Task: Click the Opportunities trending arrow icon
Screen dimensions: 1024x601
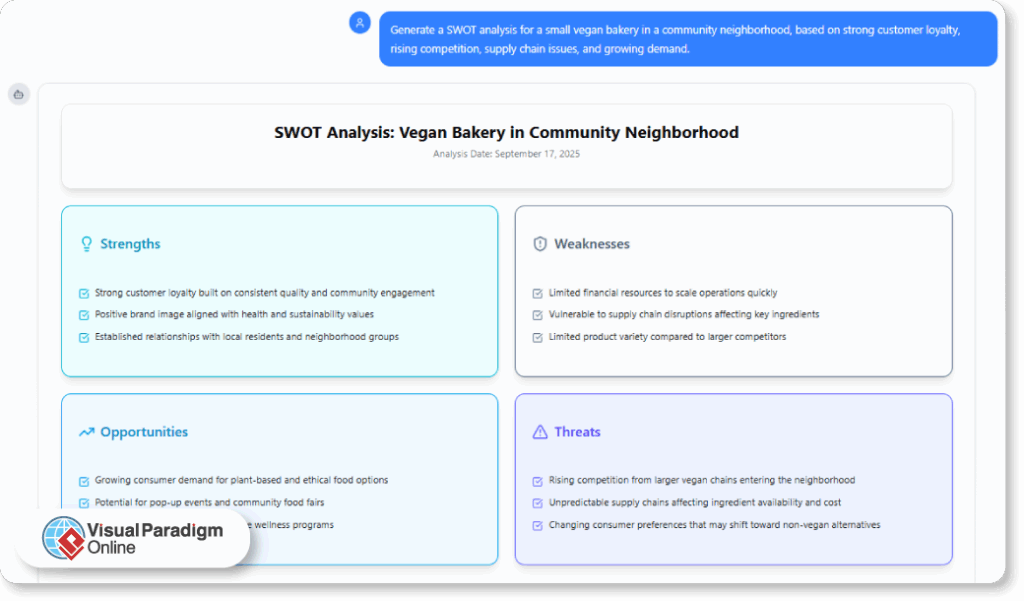Action: pos(86,432)
